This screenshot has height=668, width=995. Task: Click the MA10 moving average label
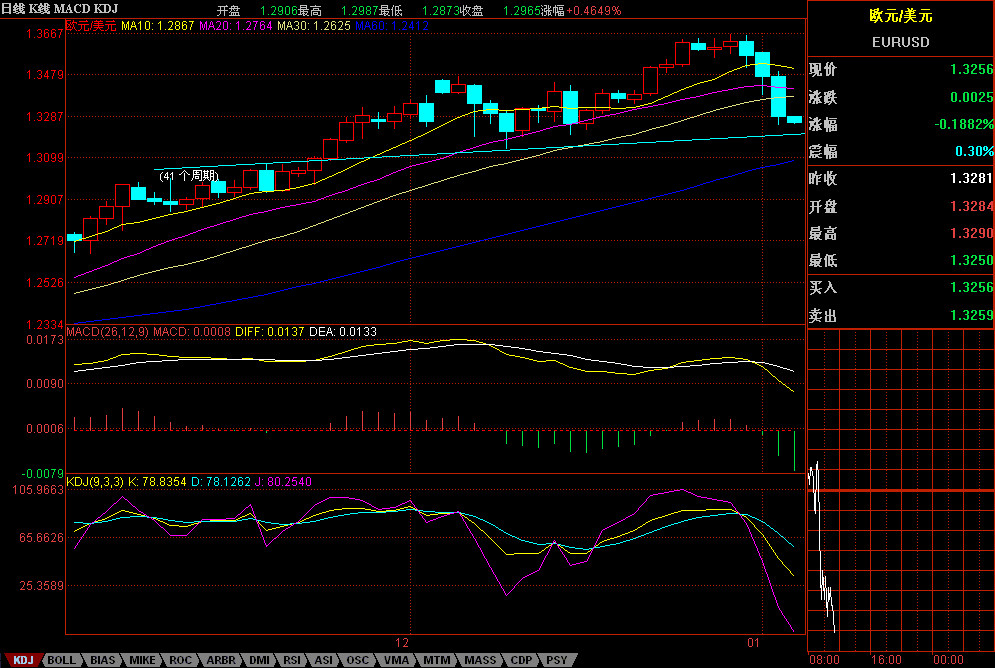coord(157,25)
